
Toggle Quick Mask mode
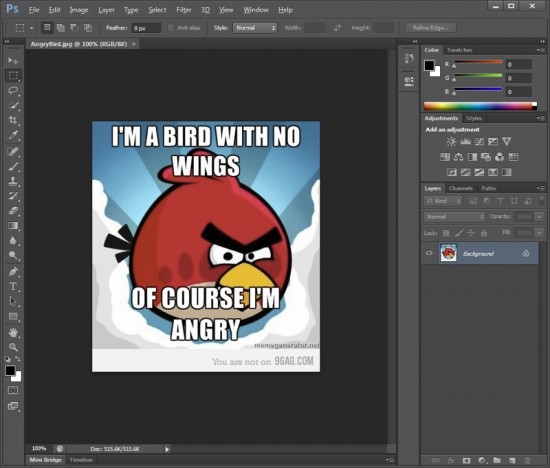(x=13, y=390)
